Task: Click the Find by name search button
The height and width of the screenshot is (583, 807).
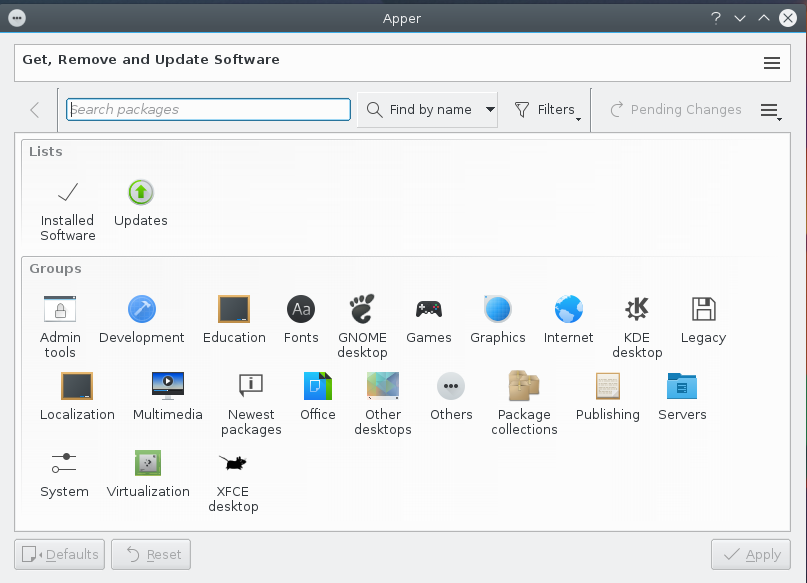Action: coord(419,110)
